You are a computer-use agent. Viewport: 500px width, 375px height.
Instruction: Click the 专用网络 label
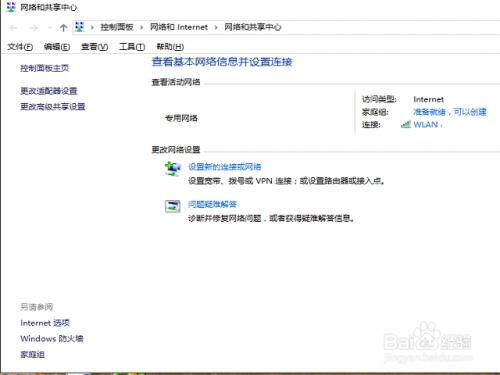[181, 118]
